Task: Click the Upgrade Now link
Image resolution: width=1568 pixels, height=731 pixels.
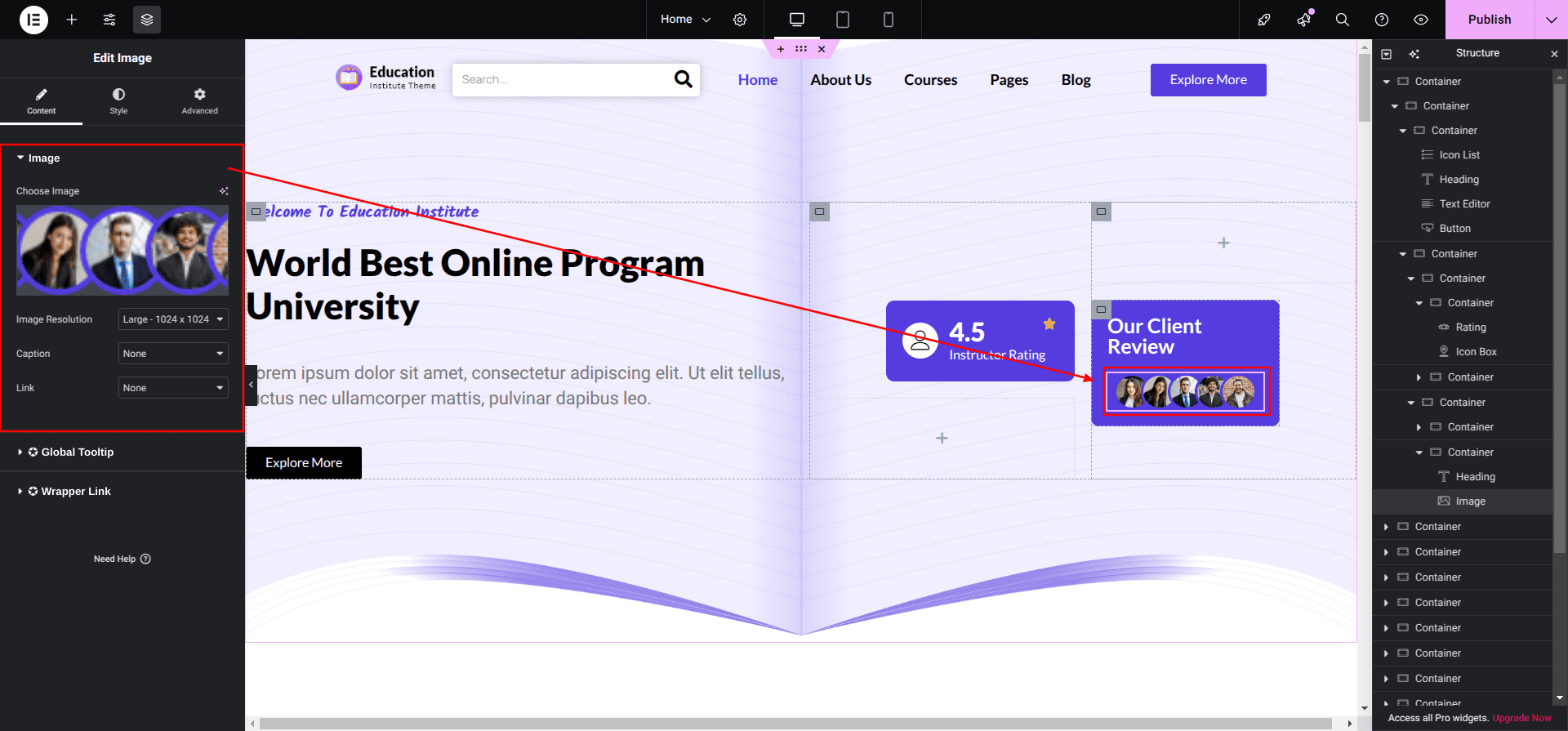Action: [1521, 718]
